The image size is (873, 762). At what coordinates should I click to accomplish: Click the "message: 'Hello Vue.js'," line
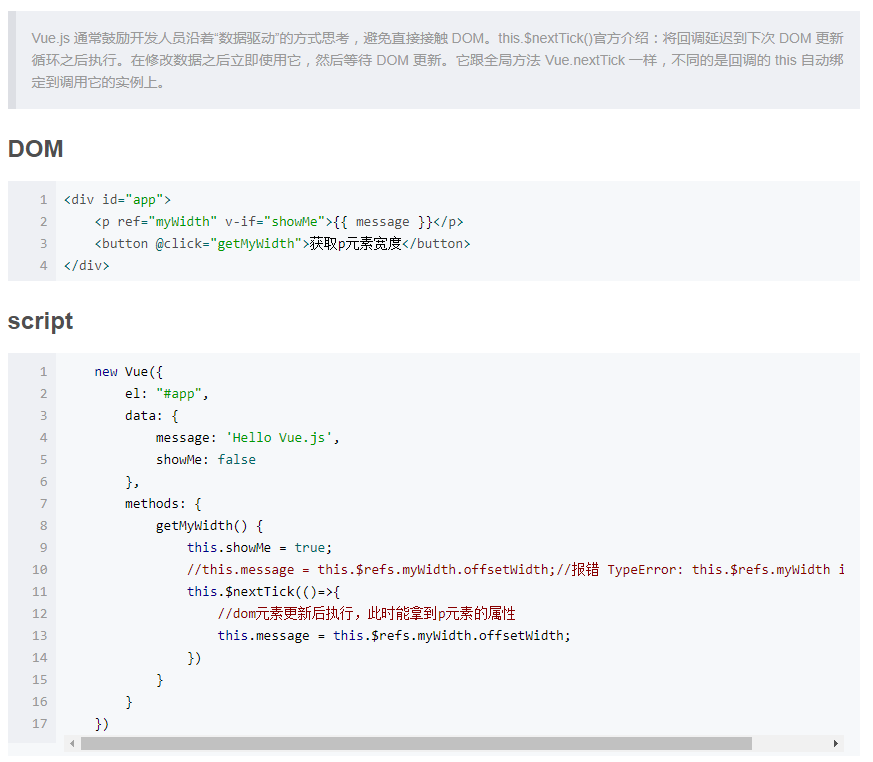(x=248, y=437)
